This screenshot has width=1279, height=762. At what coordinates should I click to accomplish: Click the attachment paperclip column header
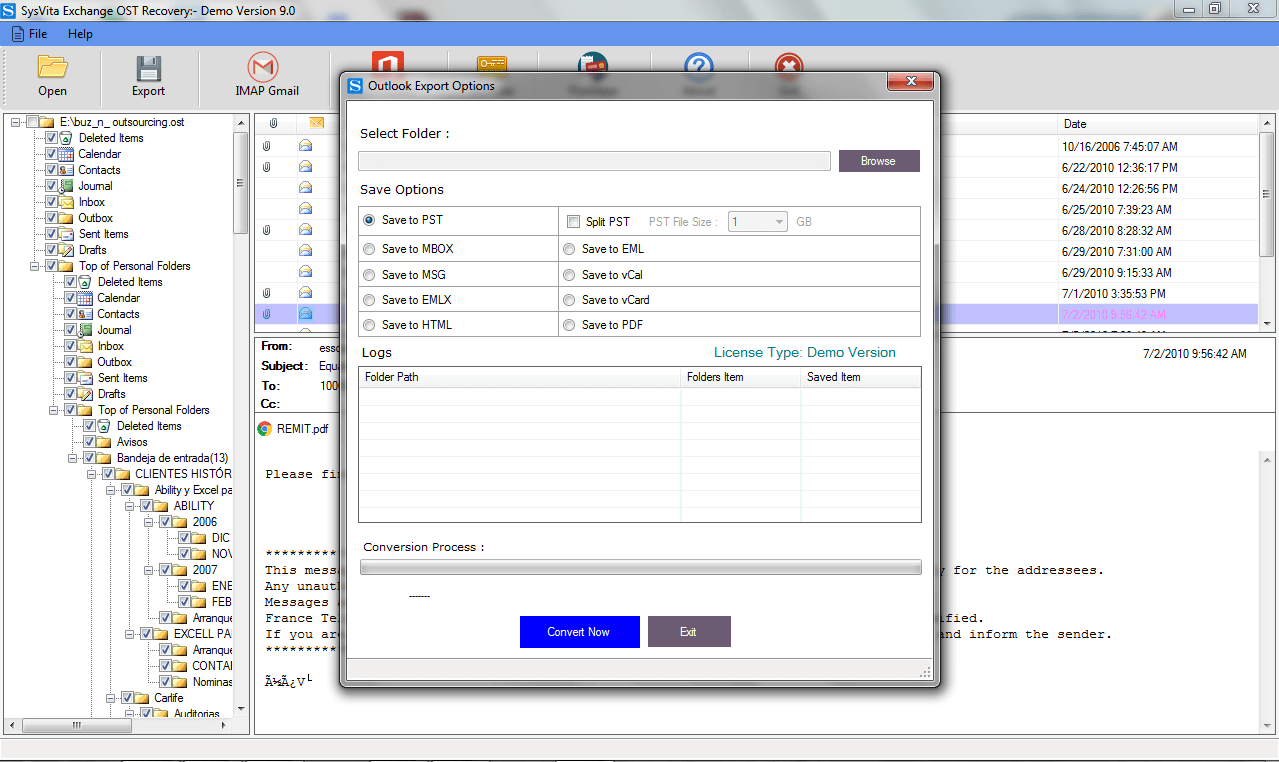(x=273, y=123)
